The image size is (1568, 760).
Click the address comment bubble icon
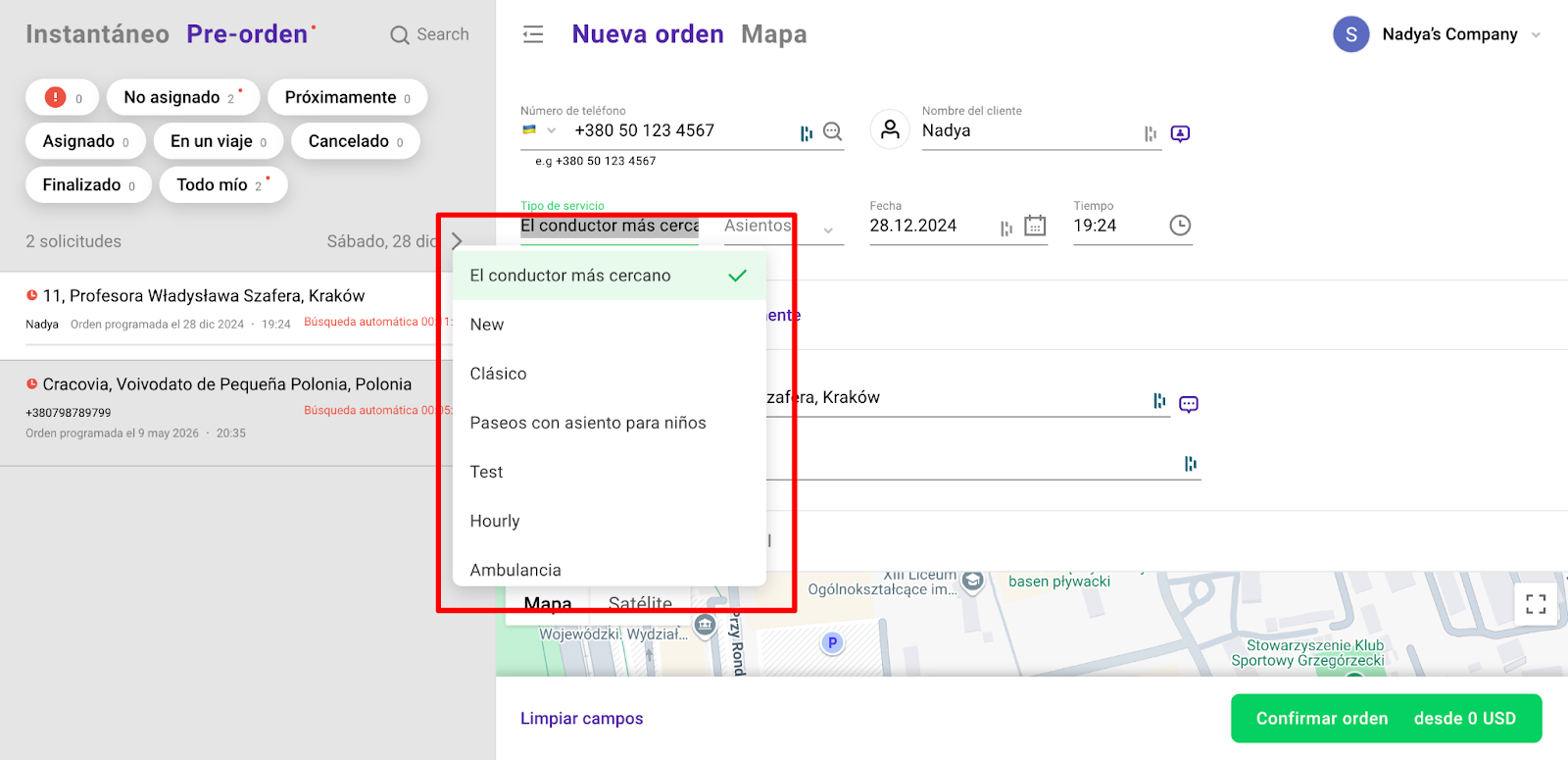tap(1189, 404)
